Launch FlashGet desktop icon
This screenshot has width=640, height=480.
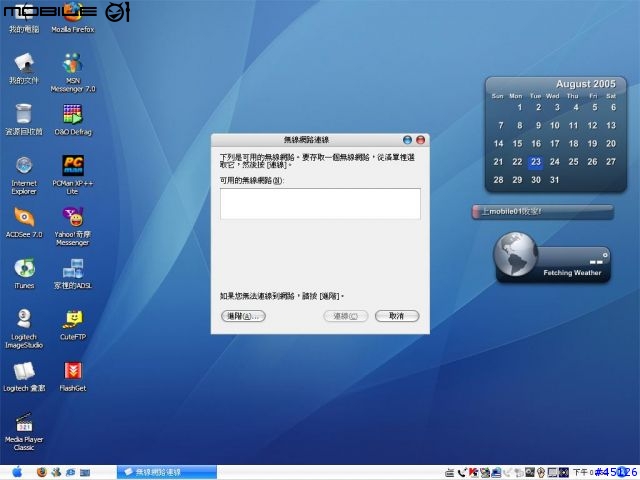[x=73, y=376]
